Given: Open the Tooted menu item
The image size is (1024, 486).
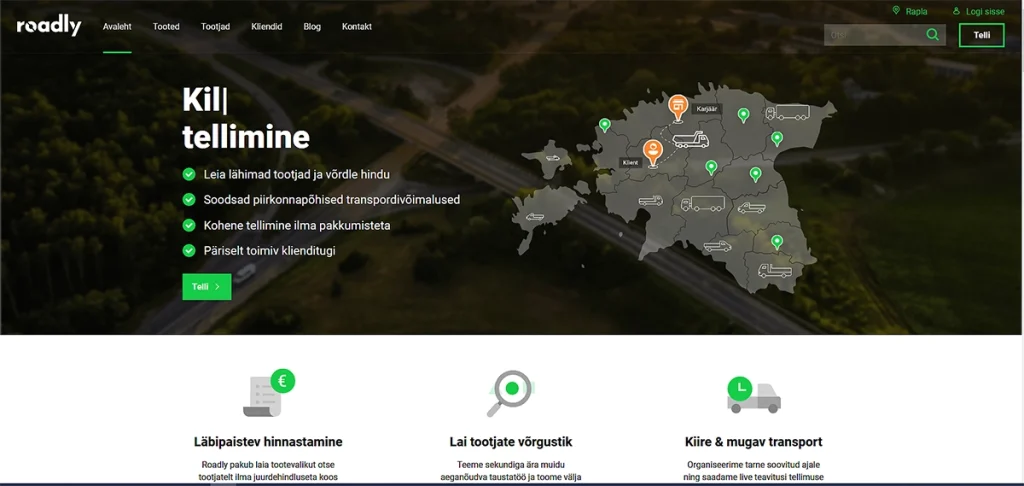Looking at the screenshot, I should click(x=166, y=27).
